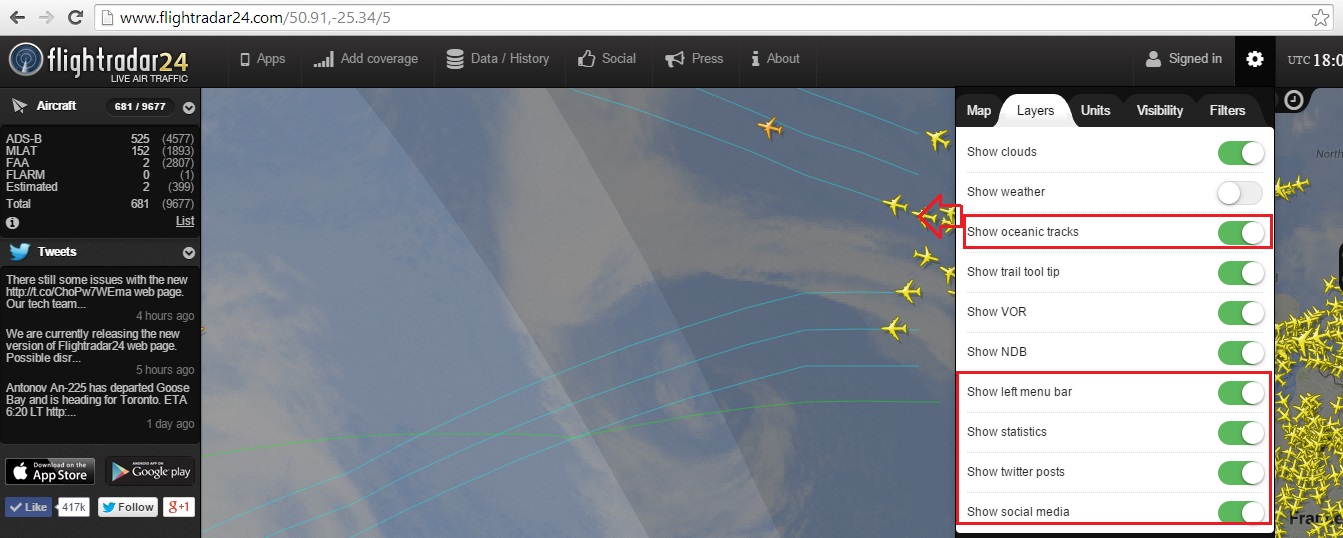Collapse the Aircraft panel arrow

189,107
